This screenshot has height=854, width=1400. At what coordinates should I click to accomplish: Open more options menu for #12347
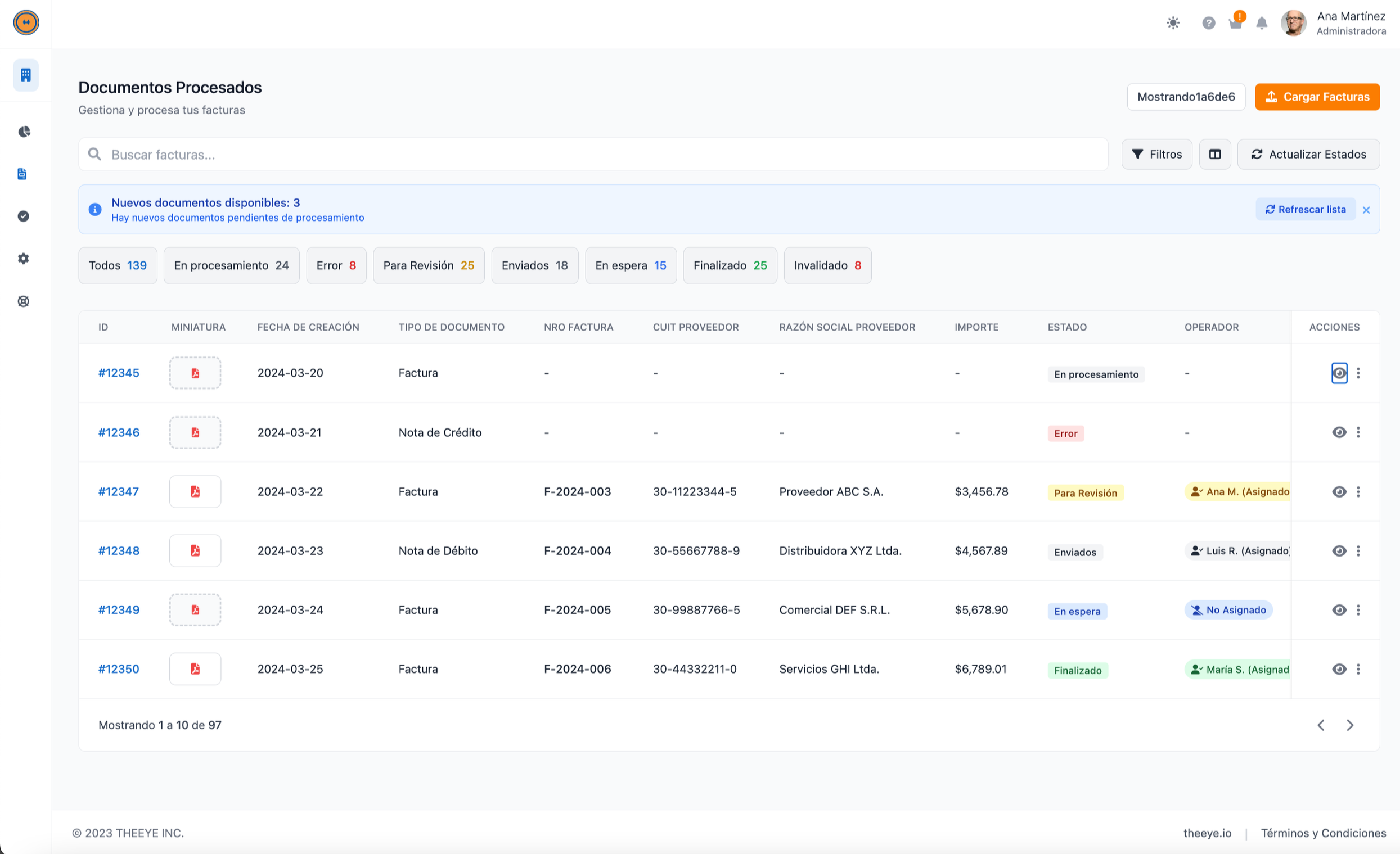1358,492
